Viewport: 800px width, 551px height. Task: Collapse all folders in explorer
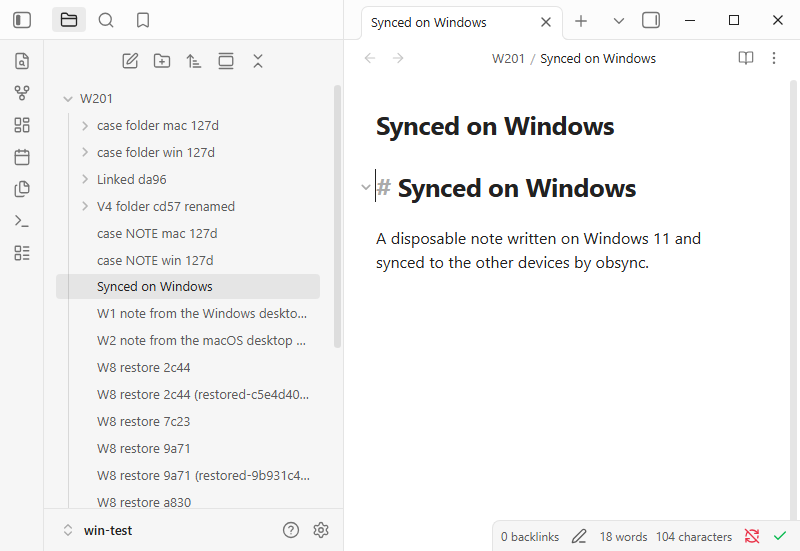(258, 61)
